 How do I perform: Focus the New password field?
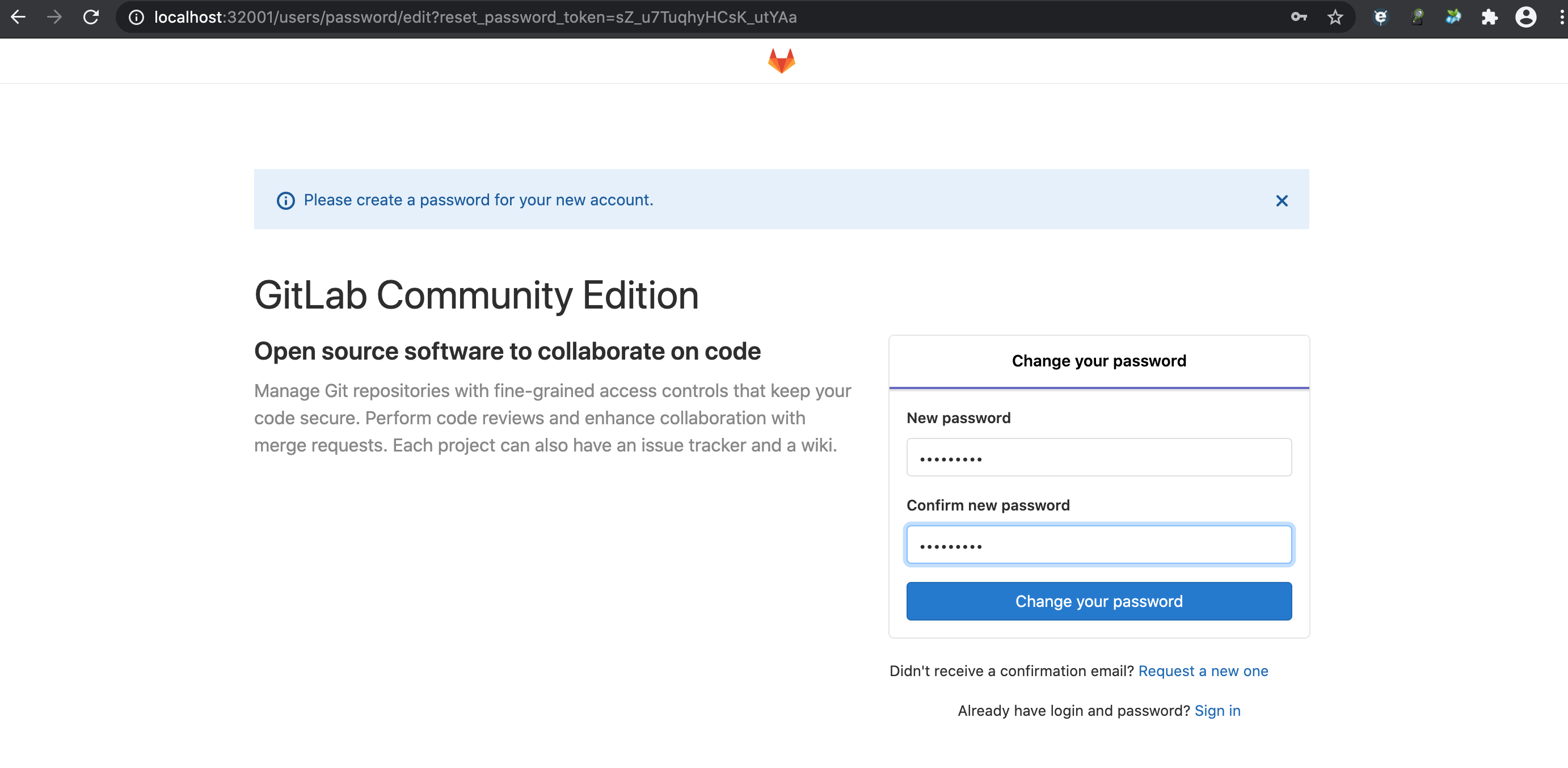[x=1099, y=457]
